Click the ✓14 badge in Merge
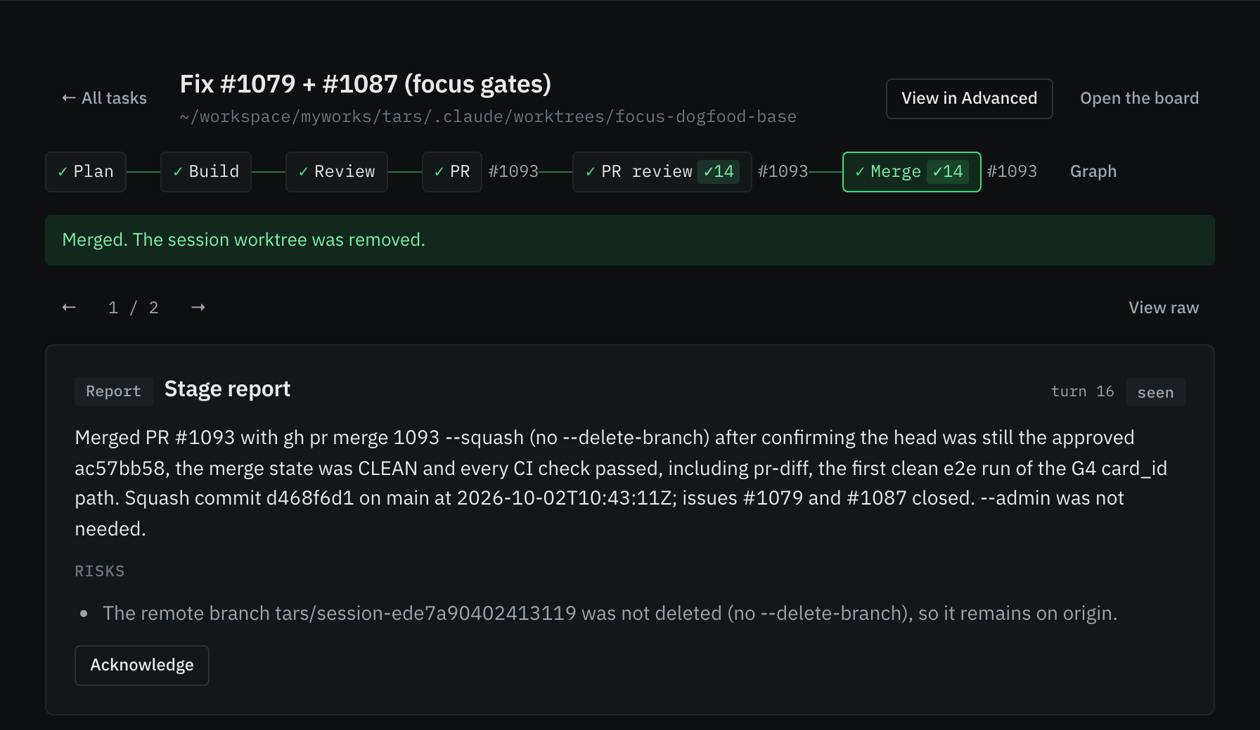Viewport: 1260px width, 730px height. [x=948, y=172]
